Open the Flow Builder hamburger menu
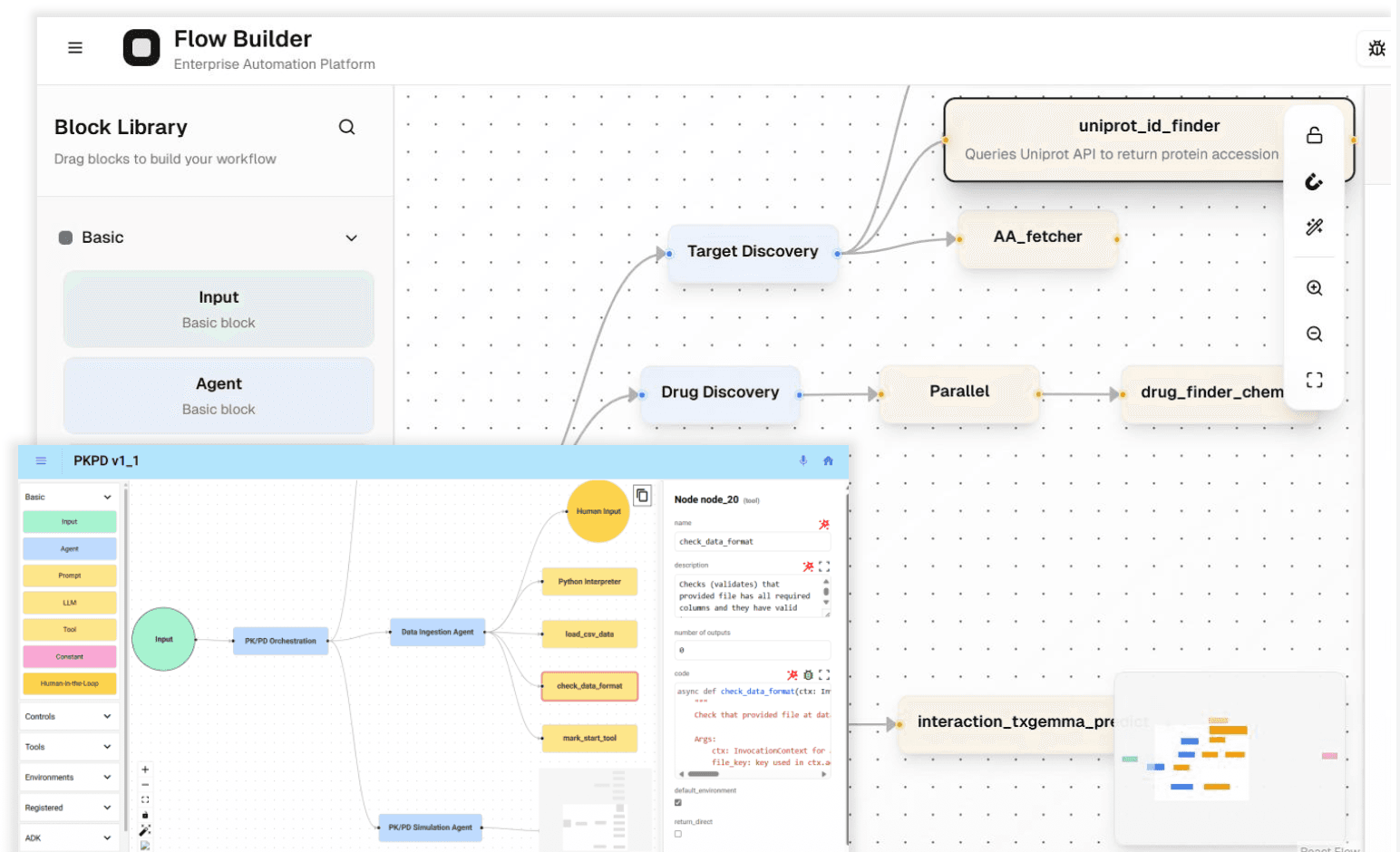The height and width of the screenshot is (852, 1400). pyautogui.click(x=75, y=48)
